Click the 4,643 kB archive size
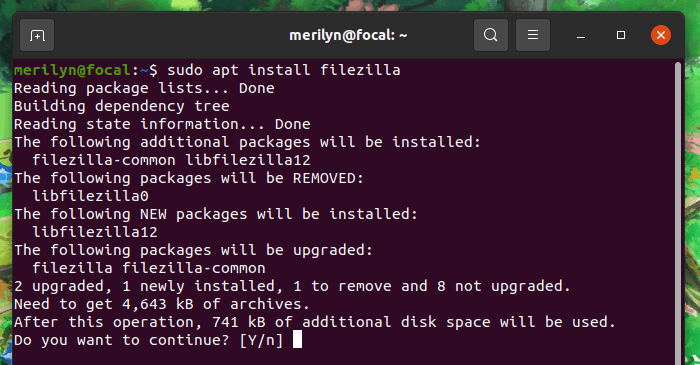 pos(158,304)
